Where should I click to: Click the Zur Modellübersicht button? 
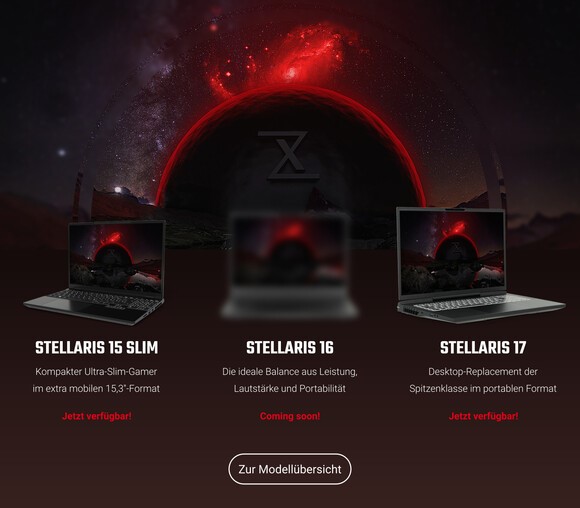[290, 469]
